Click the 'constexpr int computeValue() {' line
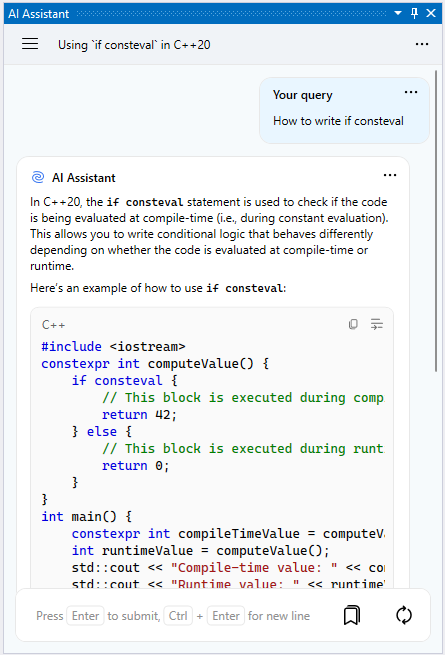 tap(155, 363)
